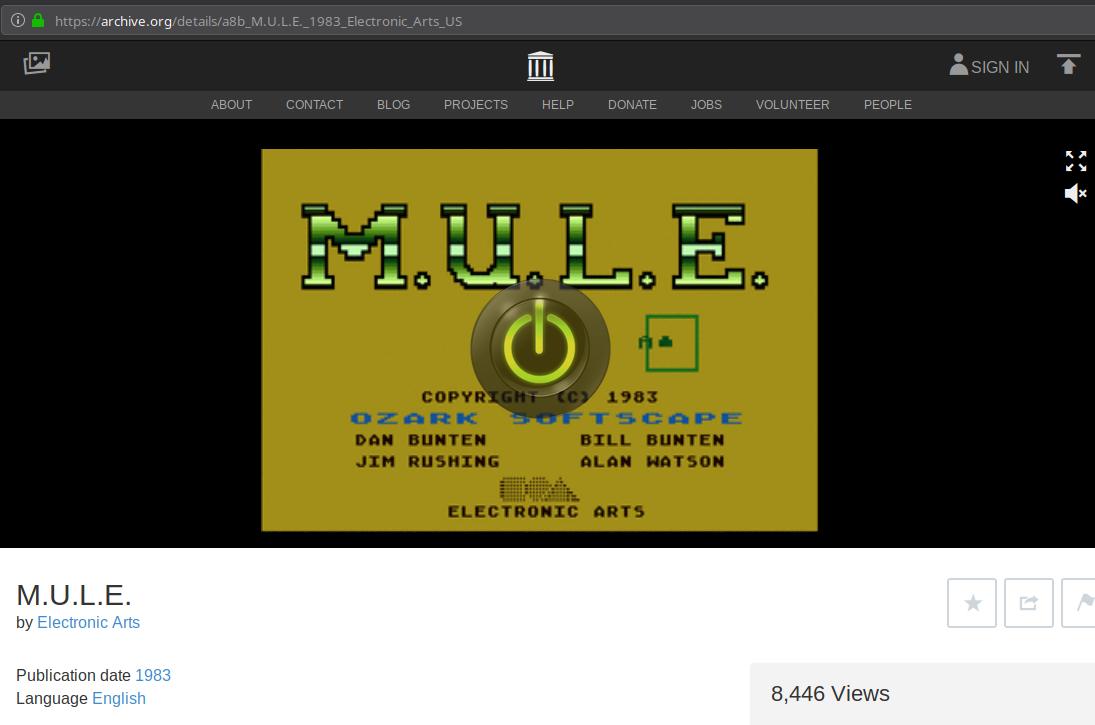Click the padlock icon in the address bar
This screenshot has width=1095, height=725.
click(39, 20)
